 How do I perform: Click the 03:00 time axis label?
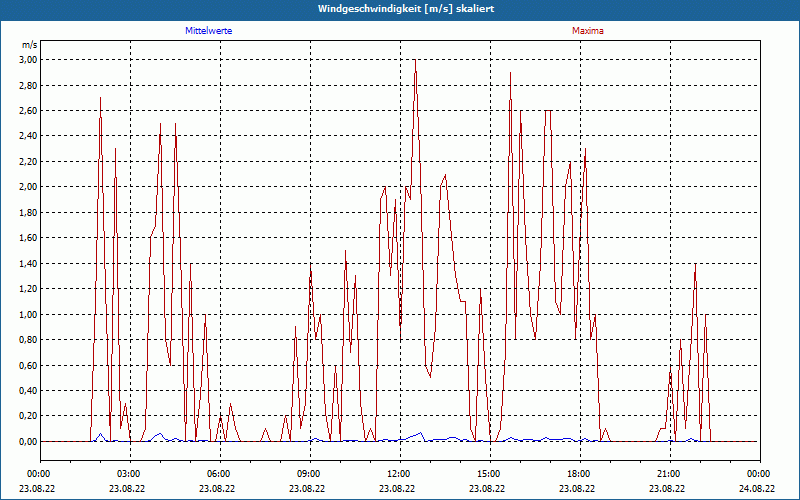(127, 474)
